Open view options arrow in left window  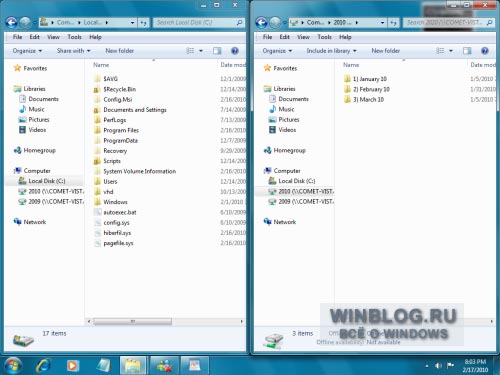(201, 51)
